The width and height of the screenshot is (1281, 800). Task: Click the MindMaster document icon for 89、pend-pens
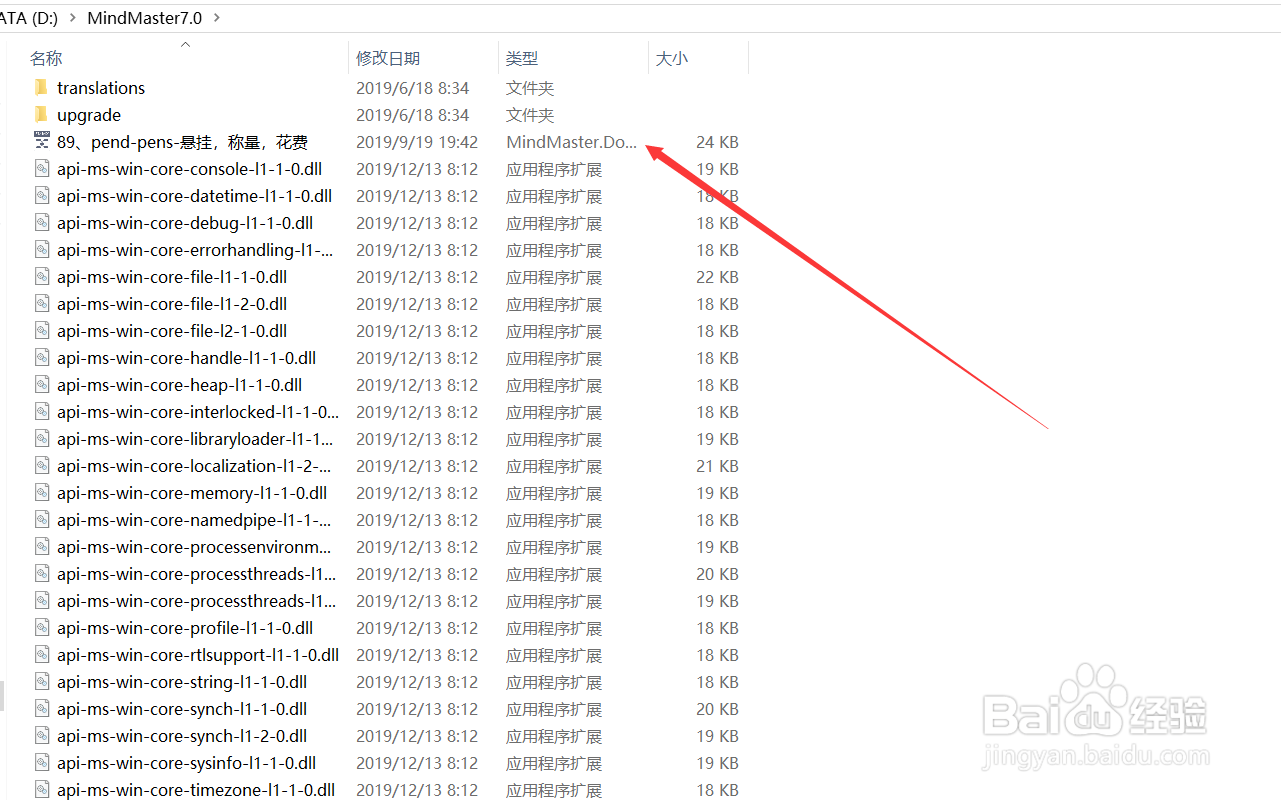41,142
